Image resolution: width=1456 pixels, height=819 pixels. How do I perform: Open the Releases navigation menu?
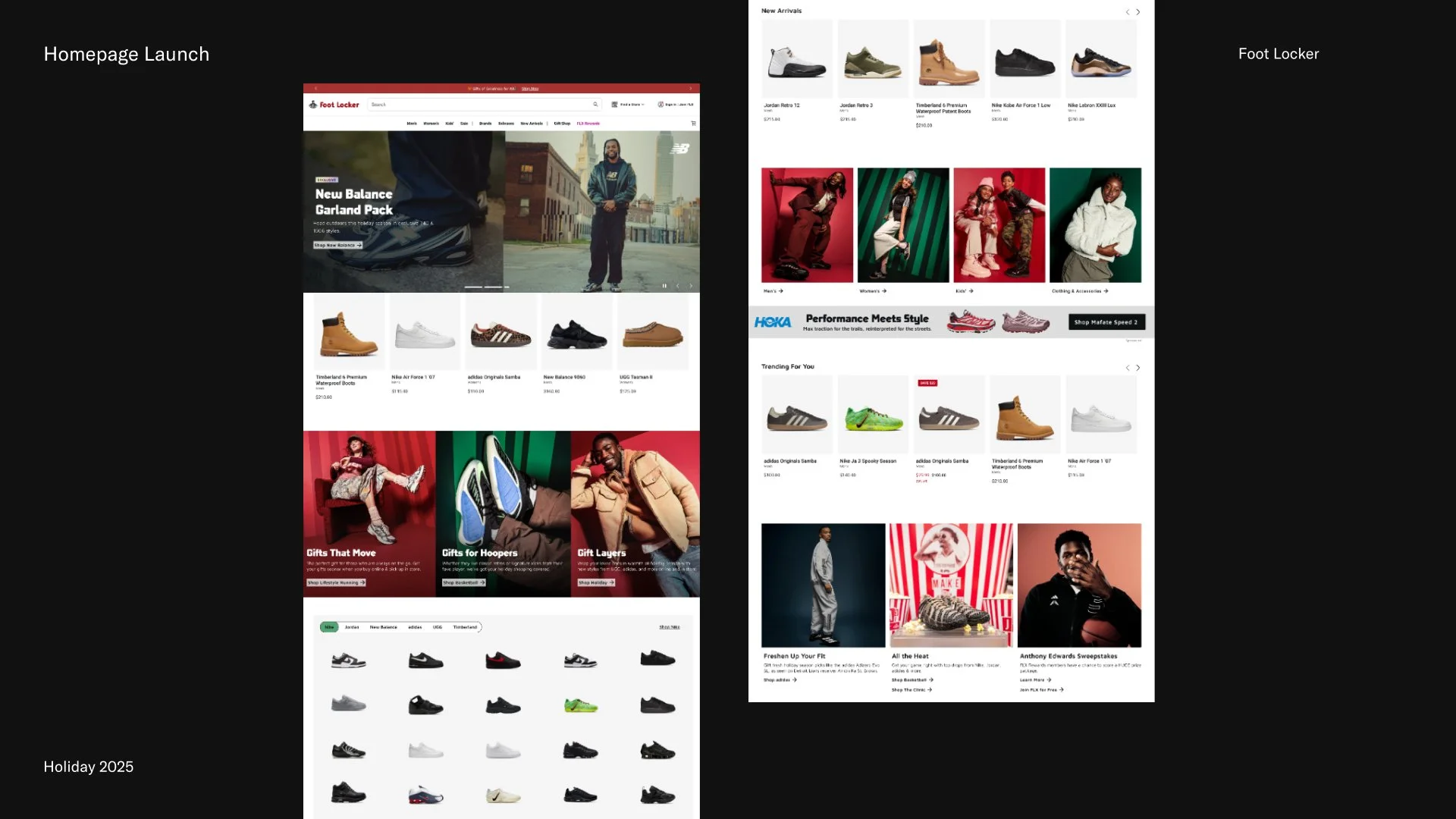506,124
